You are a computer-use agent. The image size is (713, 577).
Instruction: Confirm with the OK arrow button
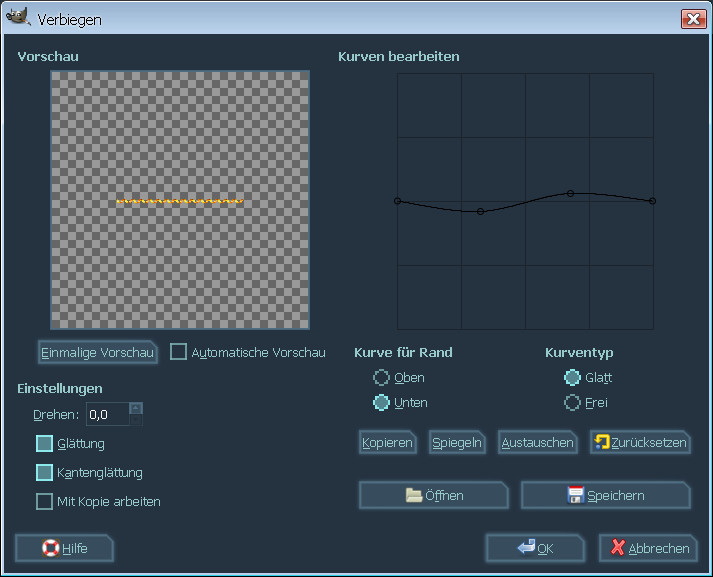(x=534, y=548)
